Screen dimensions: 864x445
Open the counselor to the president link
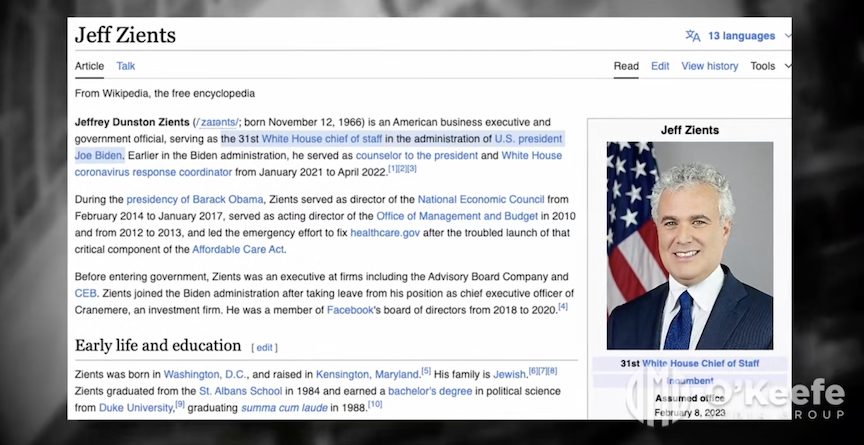coord(417,155)
